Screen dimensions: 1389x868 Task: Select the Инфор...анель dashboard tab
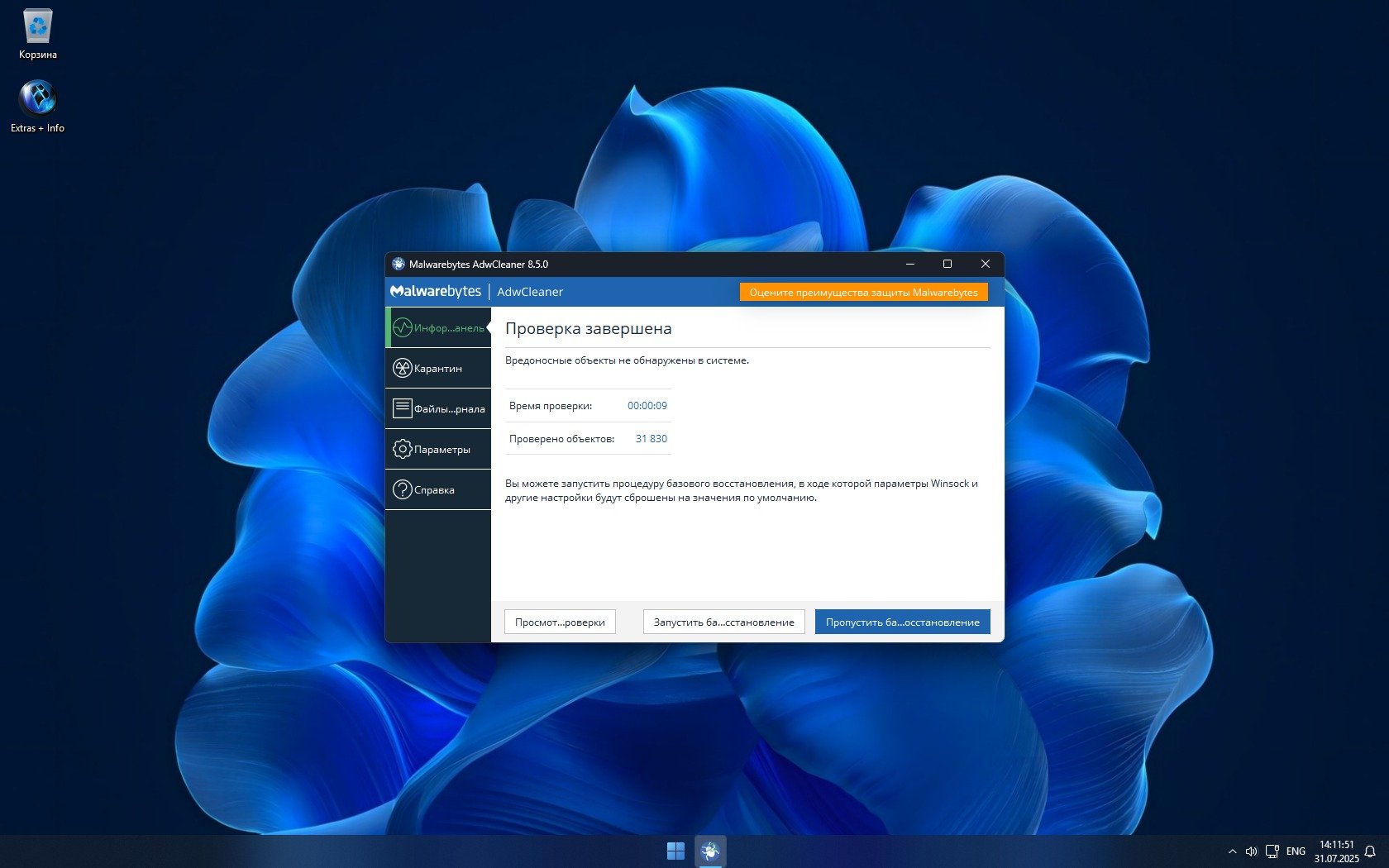click(x=438, y=328)
